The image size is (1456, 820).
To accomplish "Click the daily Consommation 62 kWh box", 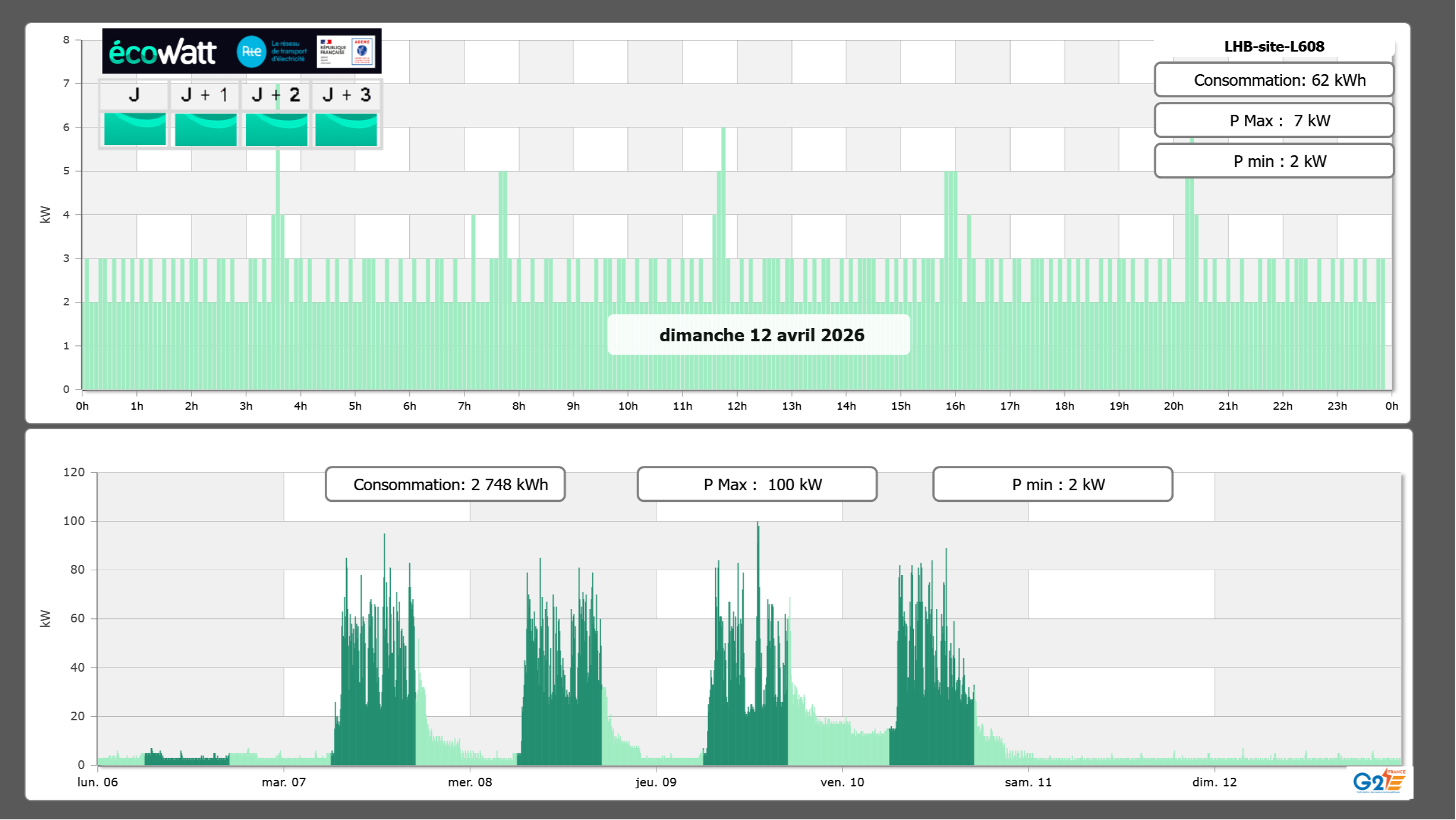I will 1274,80.
